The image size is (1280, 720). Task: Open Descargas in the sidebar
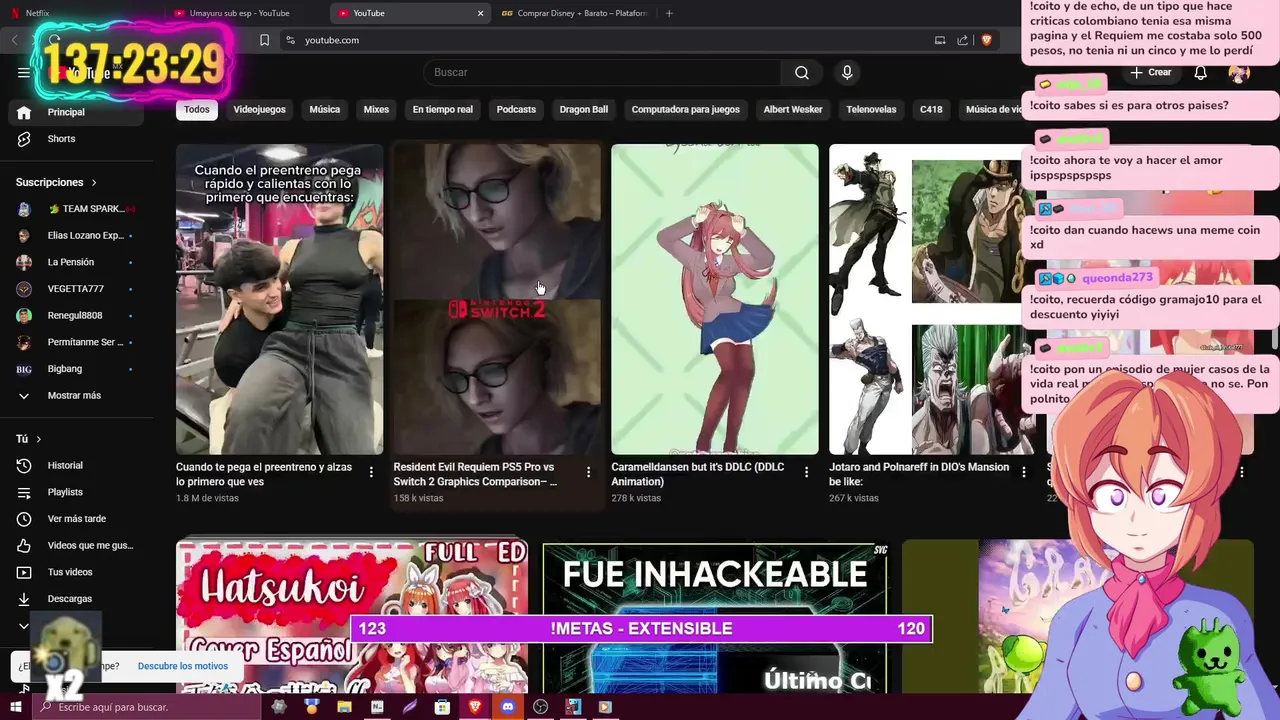tap(76, 599)
